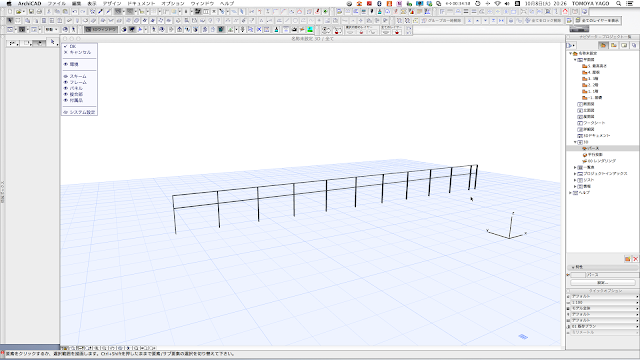Screen dimensions: 640x360
Task: Open the ドキュメント menu
Action: tap(141, 3)
